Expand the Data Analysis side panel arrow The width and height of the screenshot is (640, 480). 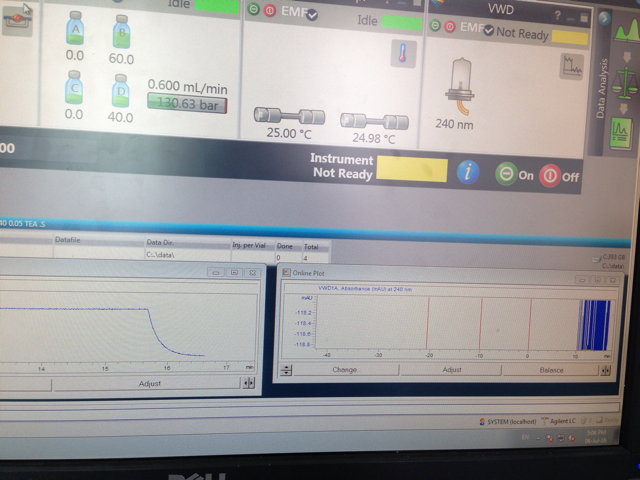[x=604, y=18]
